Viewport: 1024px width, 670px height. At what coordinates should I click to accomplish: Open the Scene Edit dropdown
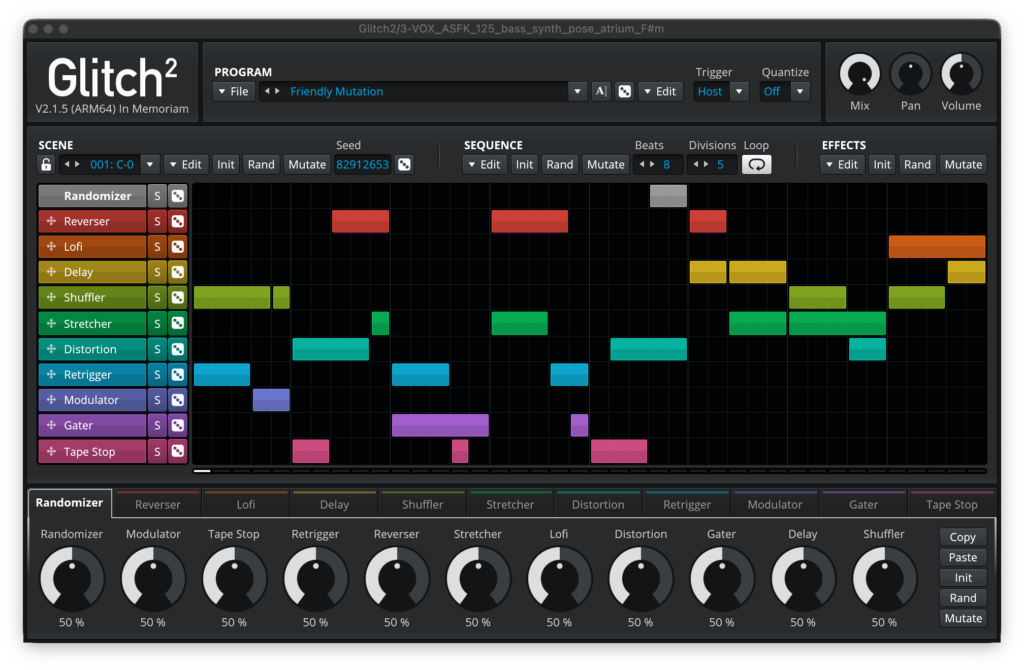(185, 165)
